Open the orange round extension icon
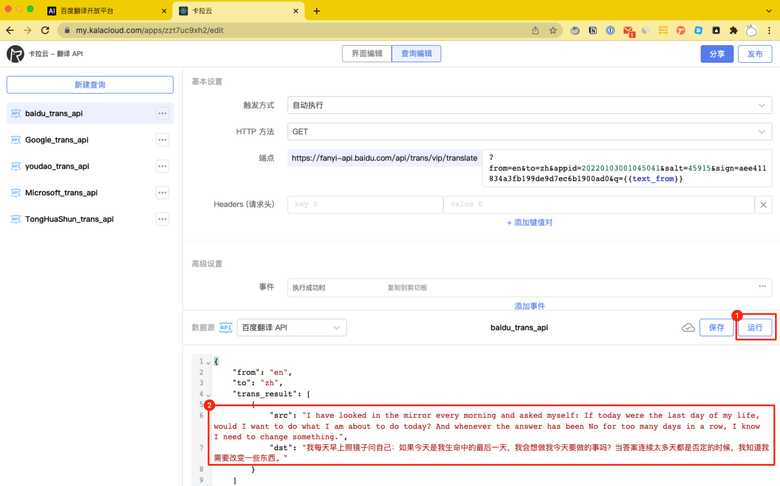780x486 pixels. pyautogui.click(x=681, y=30)
